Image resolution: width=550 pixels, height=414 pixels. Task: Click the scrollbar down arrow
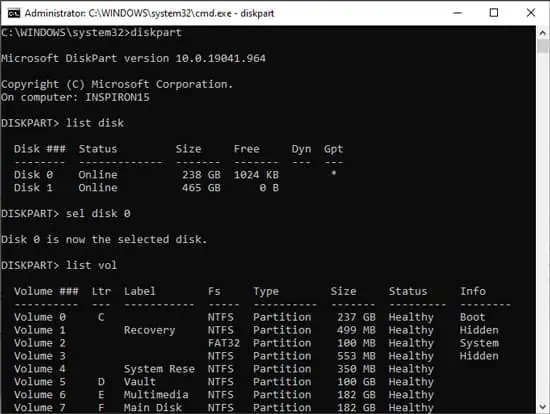coord(543,407)
